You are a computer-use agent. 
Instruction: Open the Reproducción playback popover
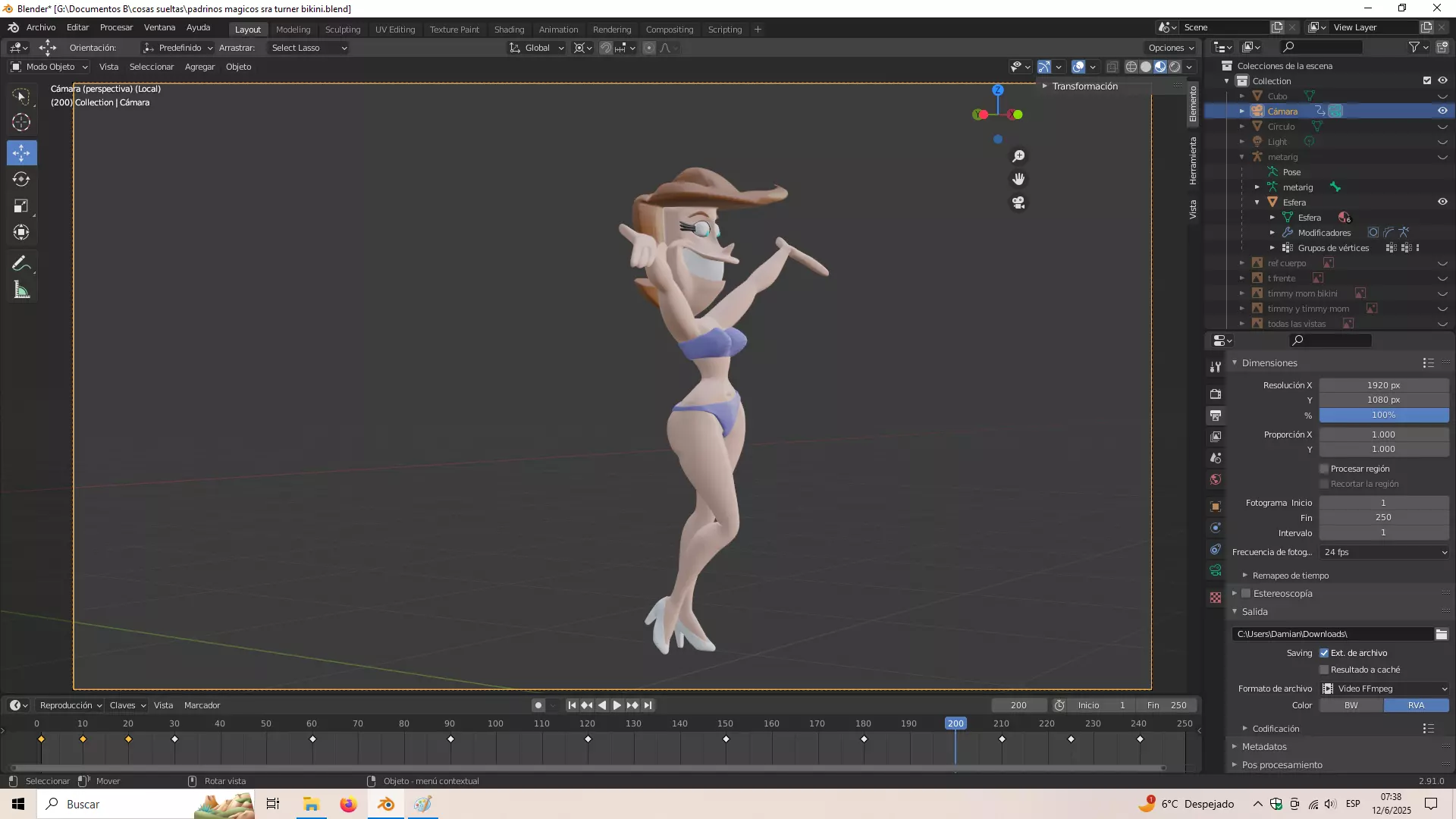click(71, 705)
